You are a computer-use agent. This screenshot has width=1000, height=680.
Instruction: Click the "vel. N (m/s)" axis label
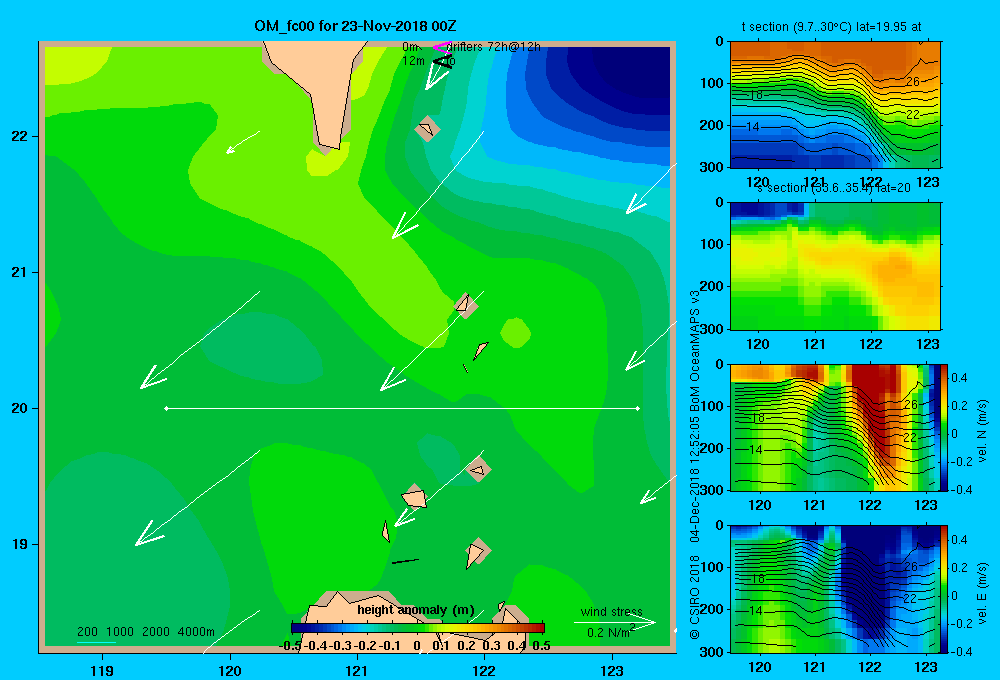click(983, 431)
